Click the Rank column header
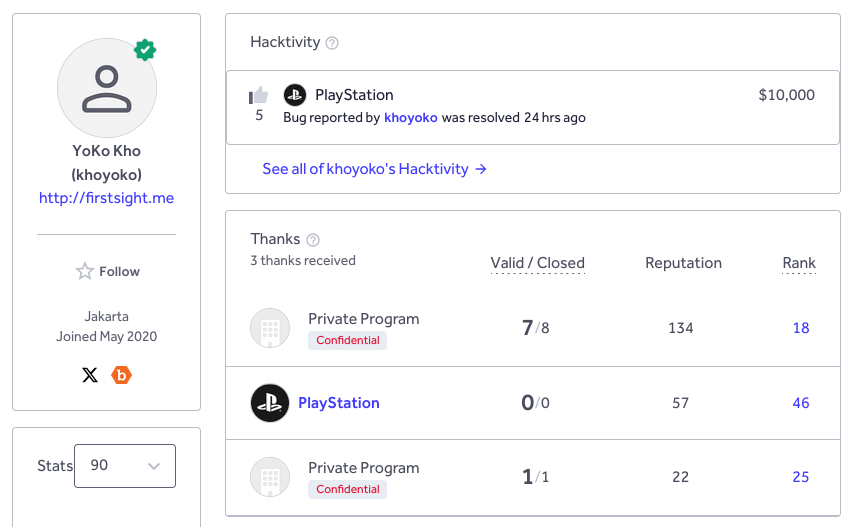The image size is (854, 527). [x=799, y=263]
